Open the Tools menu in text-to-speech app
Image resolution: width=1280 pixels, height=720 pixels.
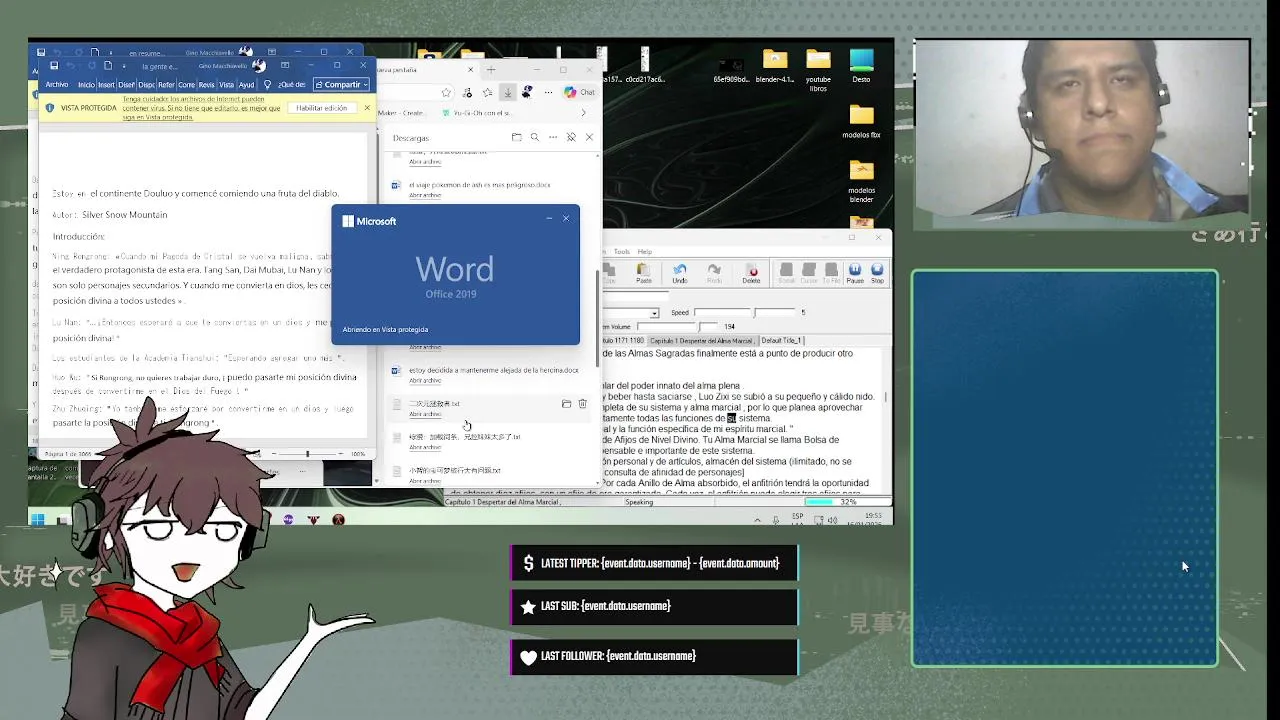[x=622, y=252]
